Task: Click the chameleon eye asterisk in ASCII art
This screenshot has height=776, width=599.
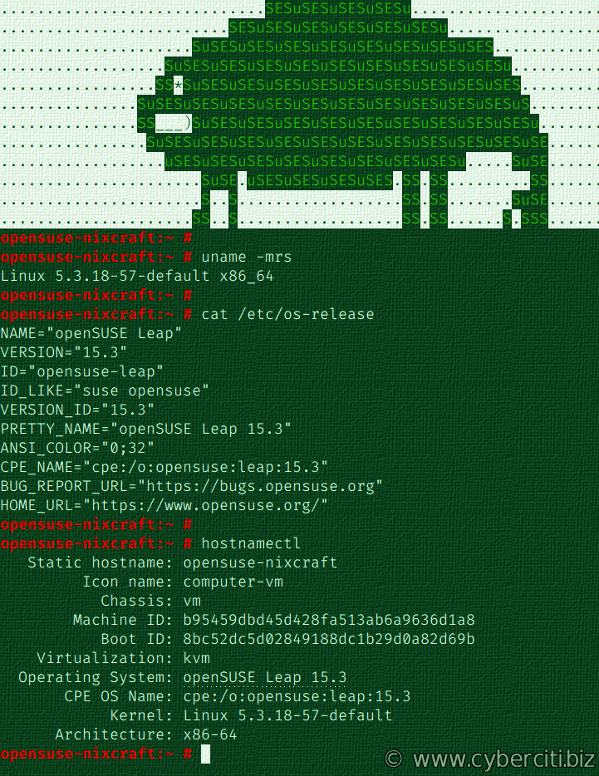Action: click(x=178, y=85)
